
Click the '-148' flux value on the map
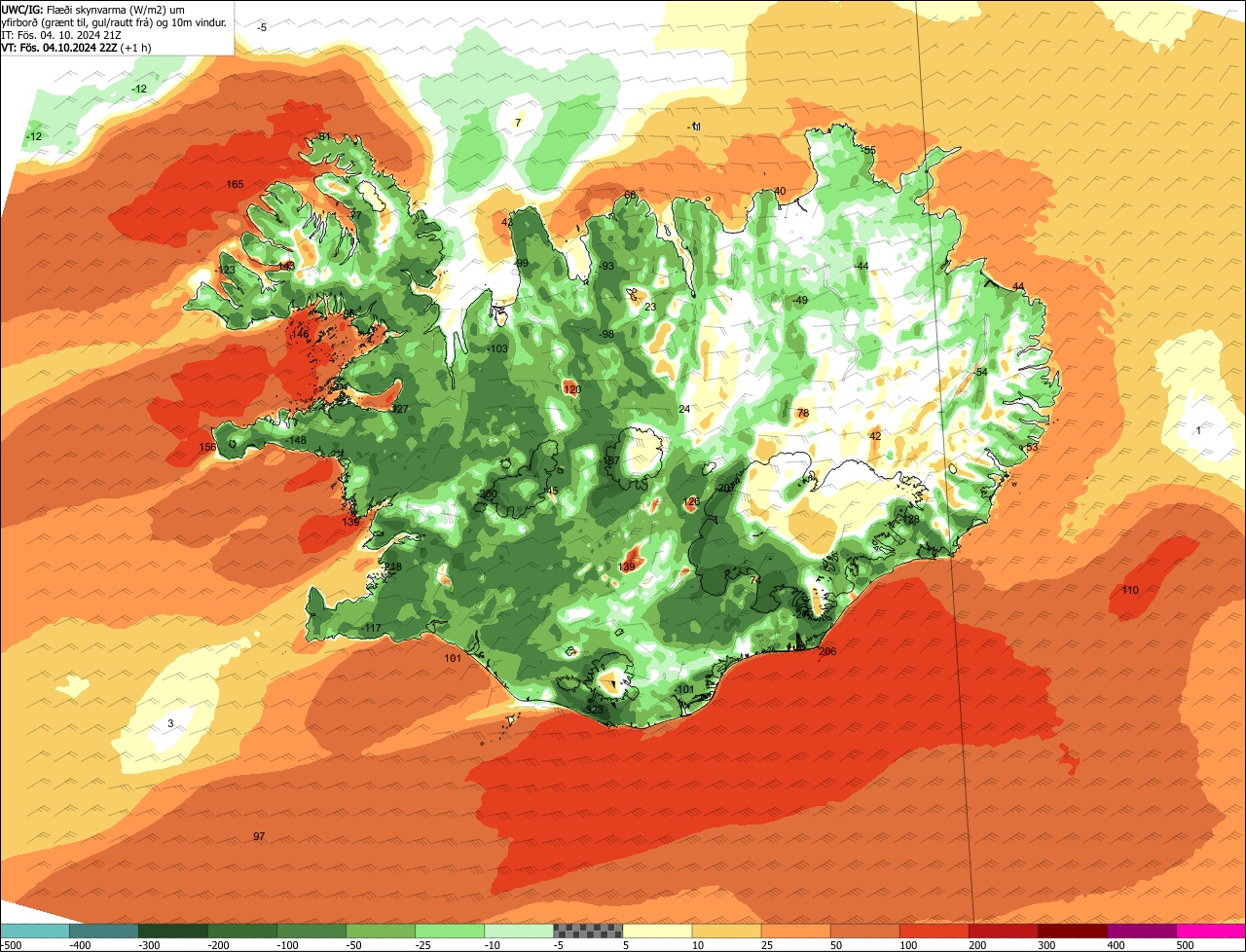coord(296,441)
